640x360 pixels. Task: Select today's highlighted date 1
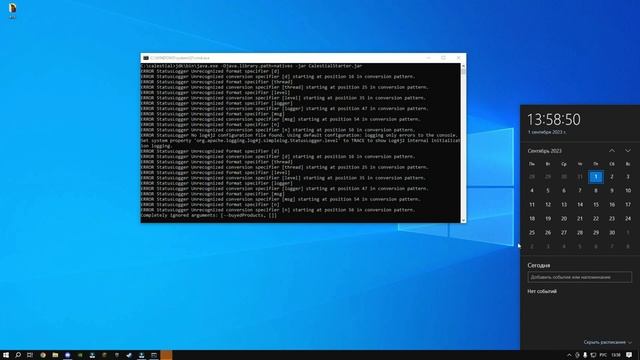point(596,177)
